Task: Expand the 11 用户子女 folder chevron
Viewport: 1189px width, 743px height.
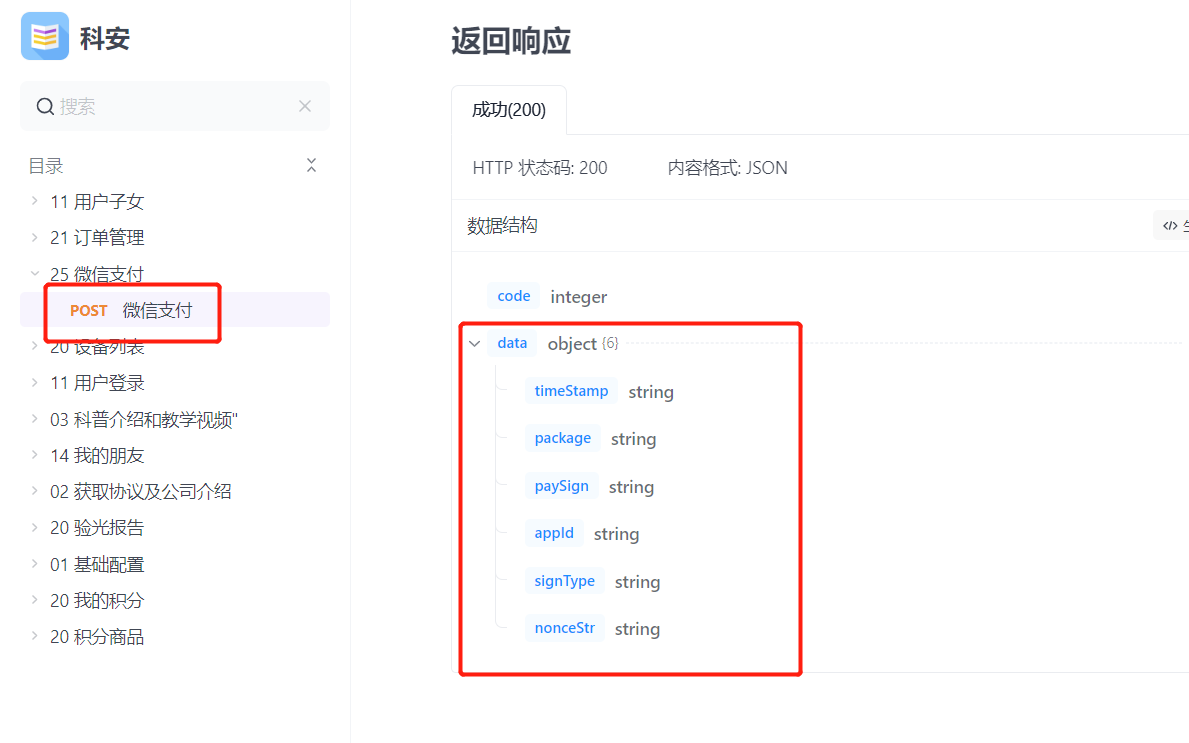Action: coord(34,201)
